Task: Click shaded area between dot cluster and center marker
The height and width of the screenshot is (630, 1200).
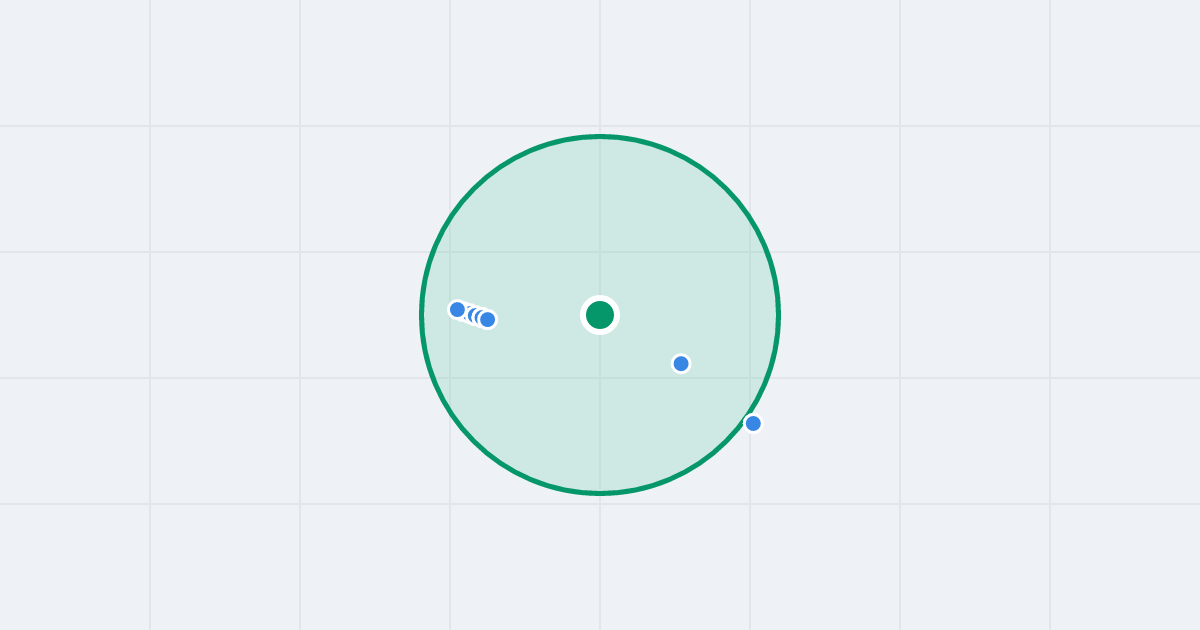Action: tap(540, 316)
